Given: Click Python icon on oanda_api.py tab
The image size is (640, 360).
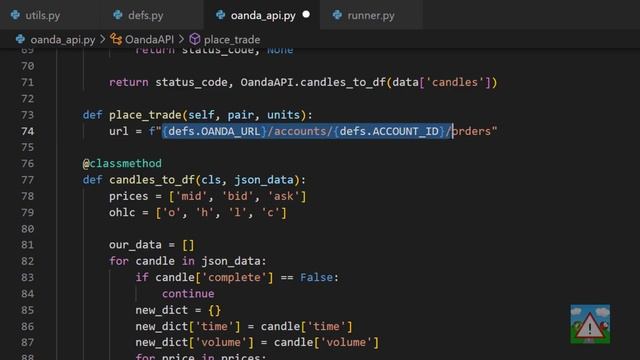Looking at the screenshot, I should (x=220, y=15).
